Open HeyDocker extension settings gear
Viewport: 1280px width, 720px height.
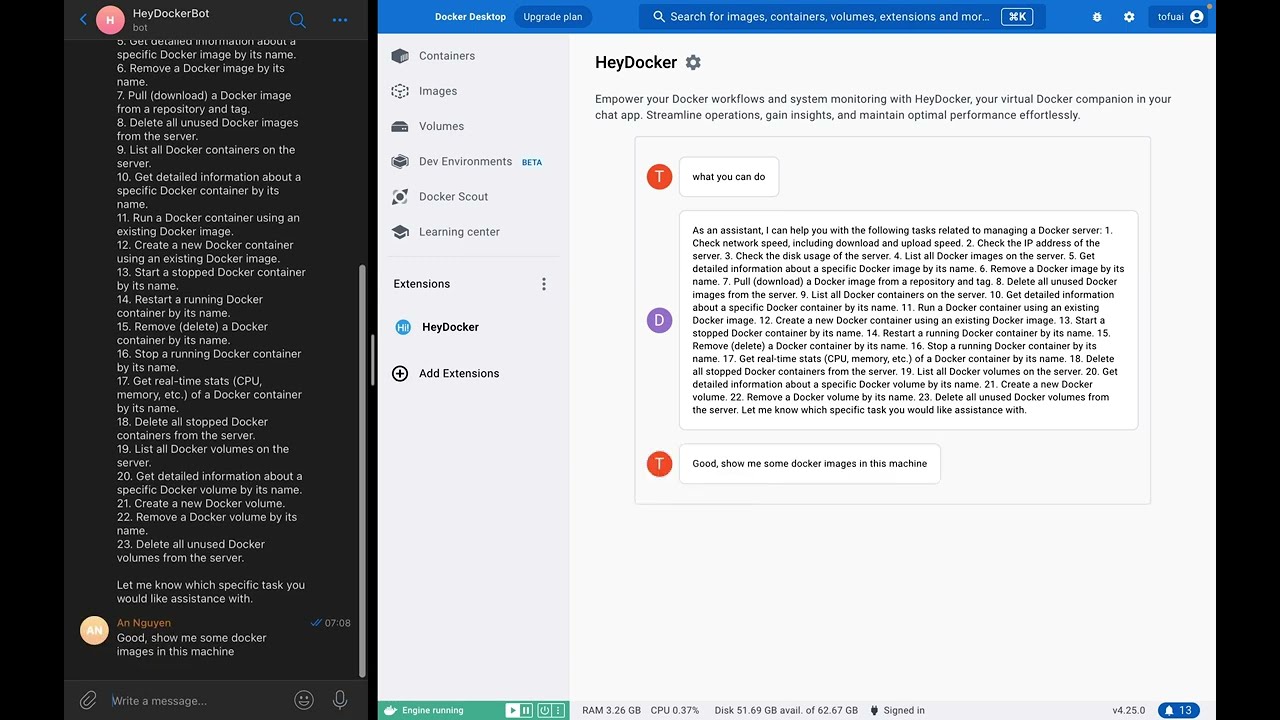coord(693,62)
